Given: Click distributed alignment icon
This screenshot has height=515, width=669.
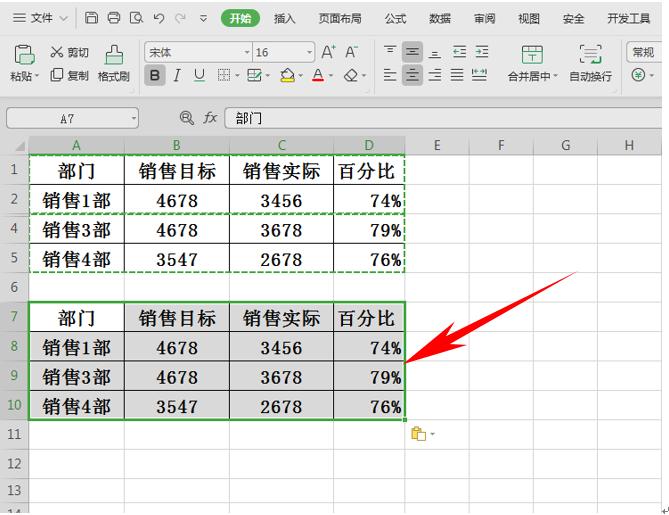Looking at the screenshot, I should [x=479, y=76].
